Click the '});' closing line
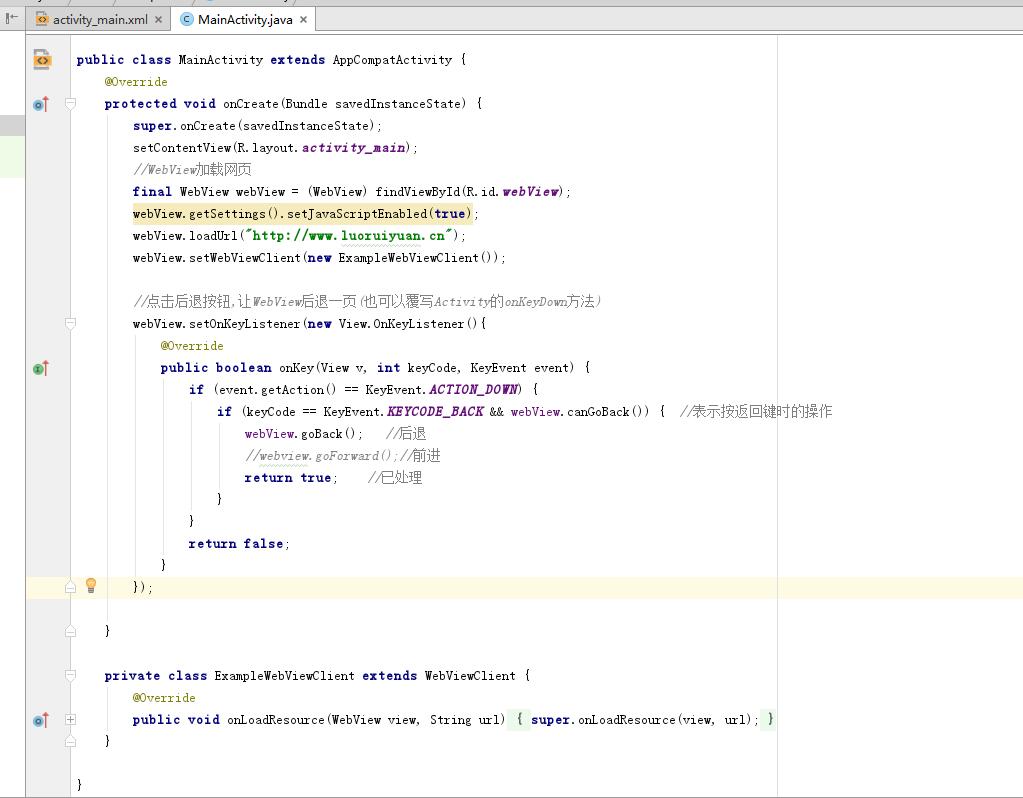 pos(142,587)
